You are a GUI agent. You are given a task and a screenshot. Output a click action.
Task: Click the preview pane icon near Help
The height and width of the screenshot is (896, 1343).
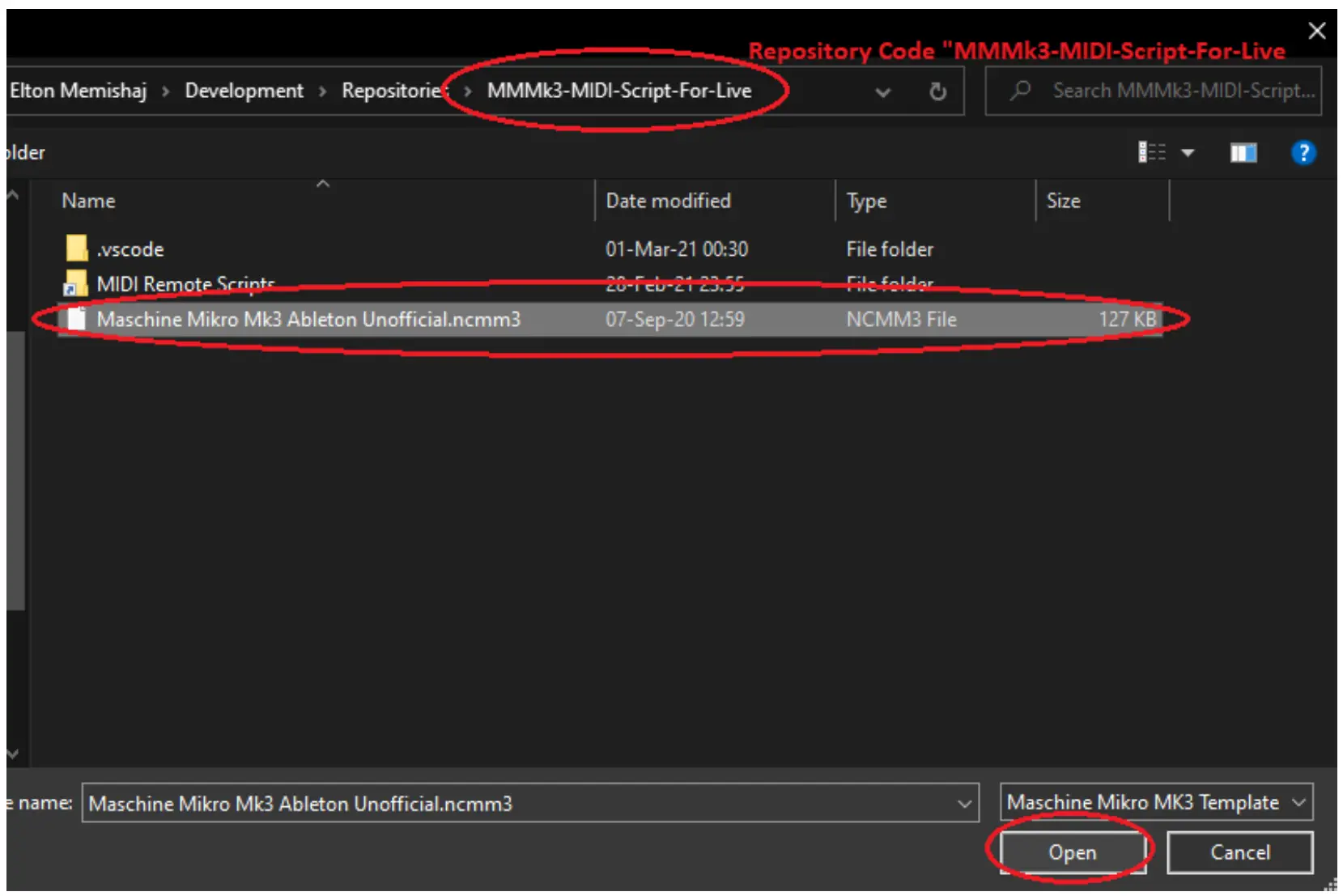[1243, 152]
